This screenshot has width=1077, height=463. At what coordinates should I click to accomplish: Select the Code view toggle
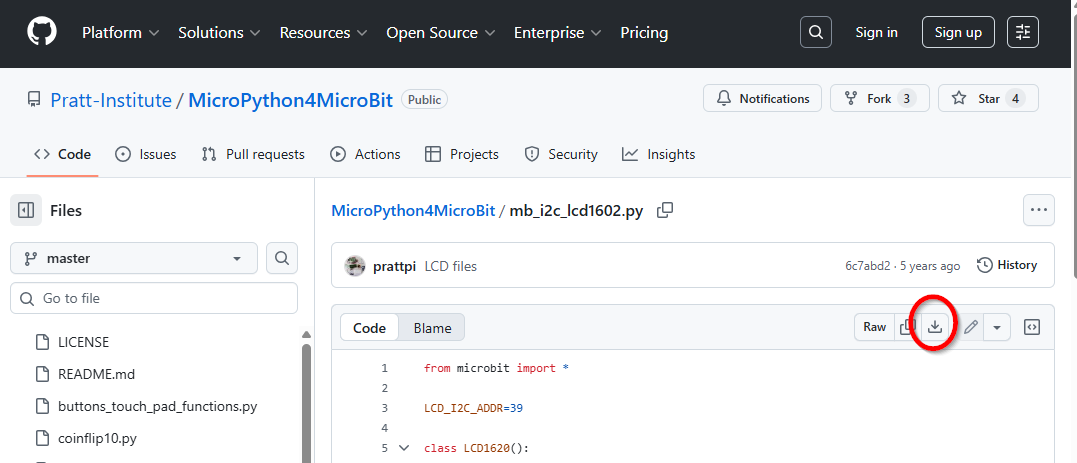click(x=369, y=328)
